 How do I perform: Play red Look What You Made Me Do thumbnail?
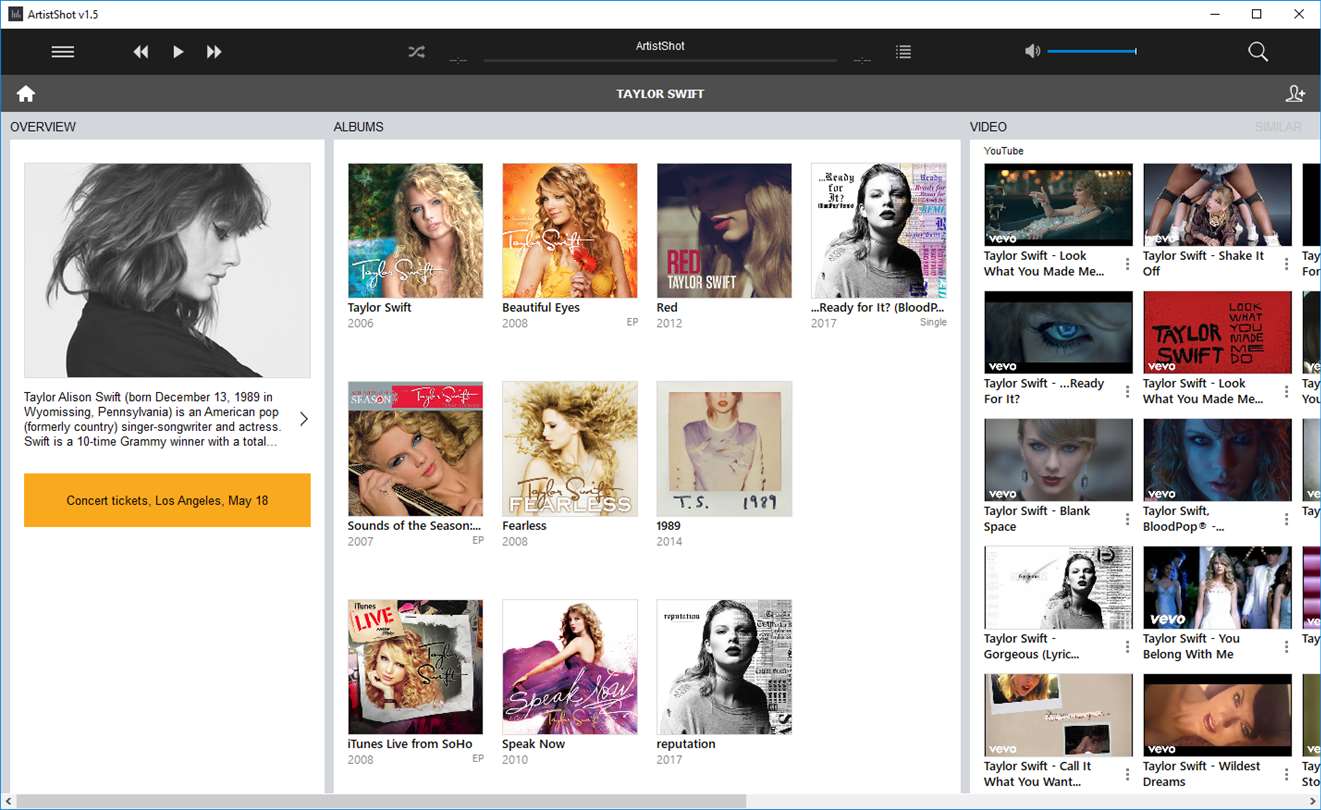[1217, 332]
